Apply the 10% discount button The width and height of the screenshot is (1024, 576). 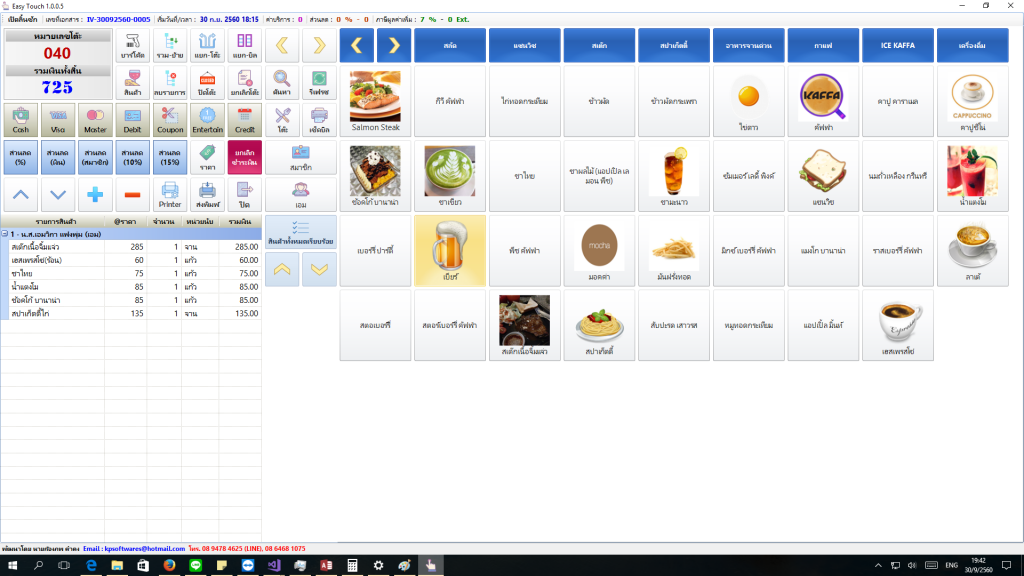click(133, 157)
